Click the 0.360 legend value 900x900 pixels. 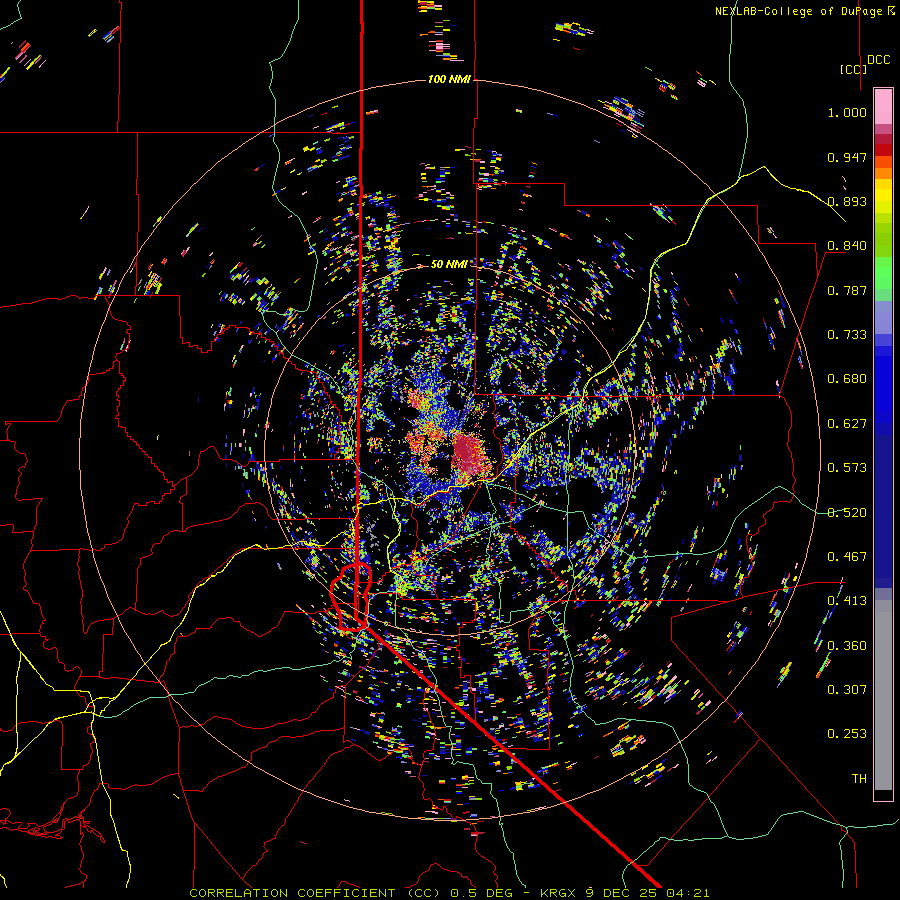point(847,646)
